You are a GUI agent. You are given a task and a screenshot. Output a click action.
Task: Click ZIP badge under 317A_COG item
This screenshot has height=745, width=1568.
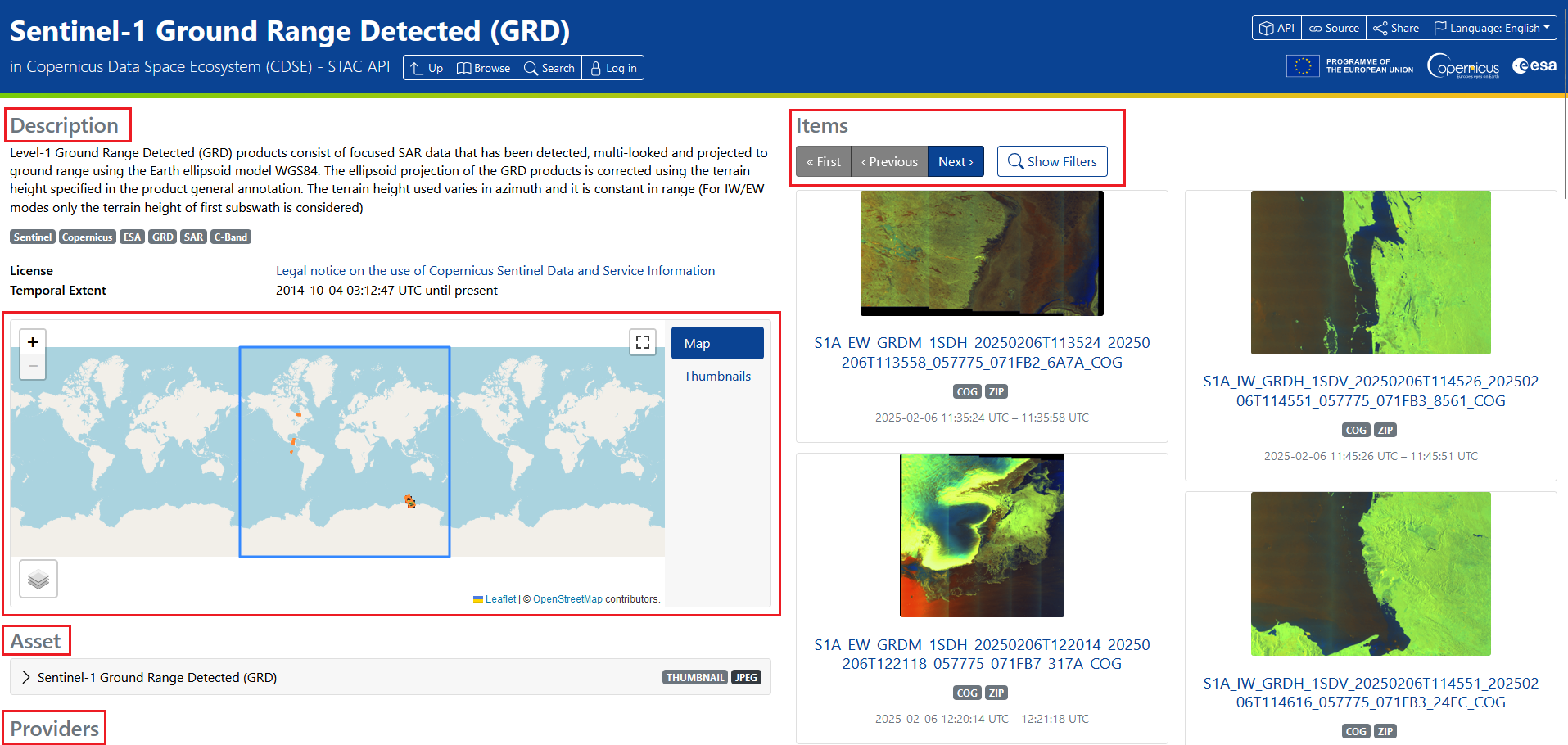click(996, 693)
